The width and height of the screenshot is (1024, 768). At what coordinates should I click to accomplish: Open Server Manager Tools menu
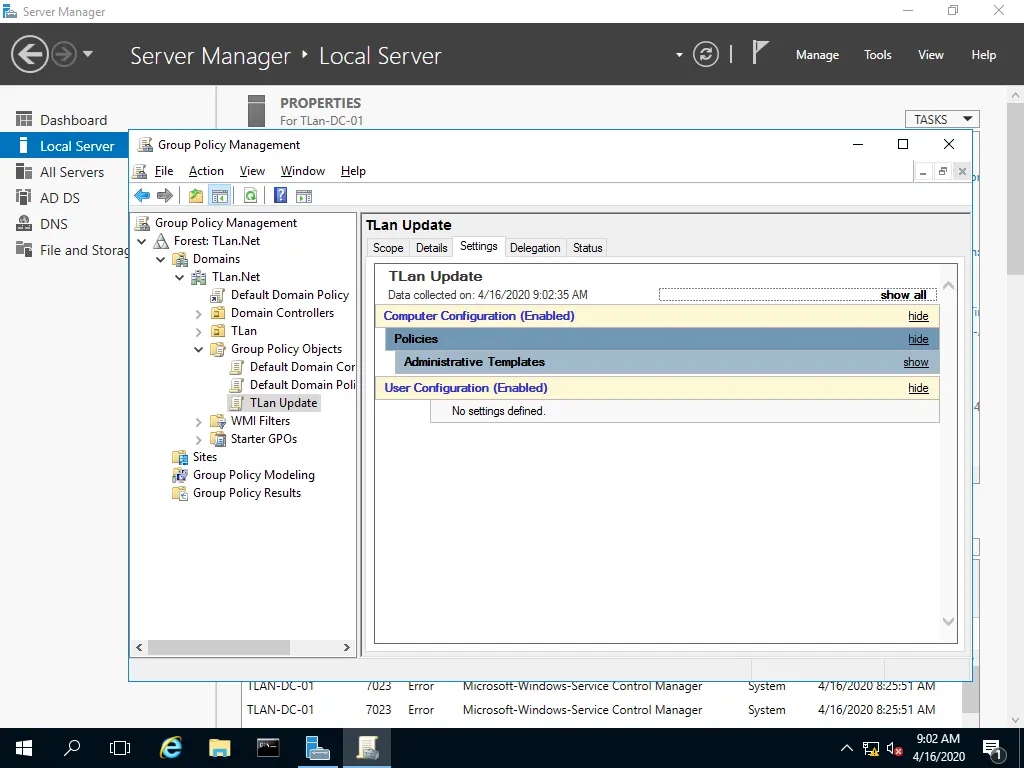(877, 55)
